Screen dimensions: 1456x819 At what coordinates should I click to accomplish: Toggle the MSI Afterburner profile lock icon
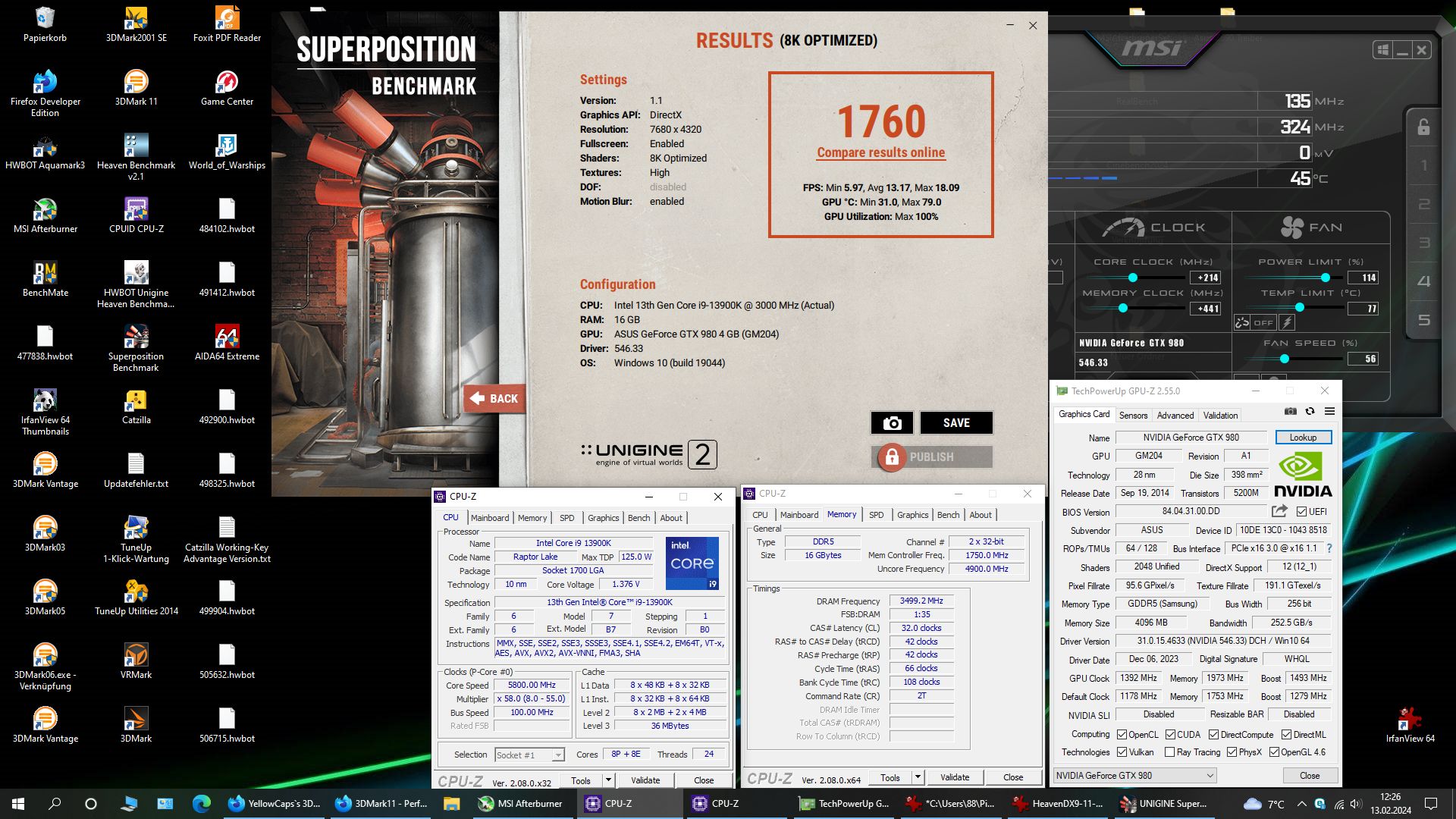click(1424, 127)
